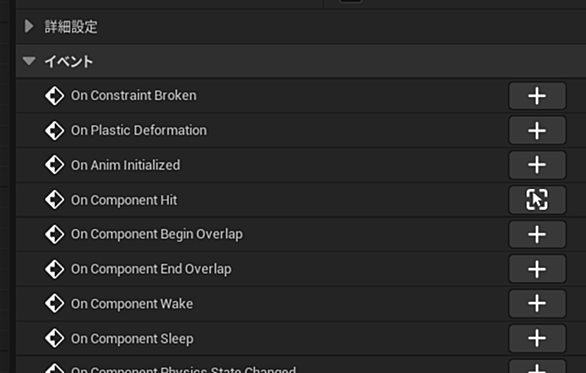
Task: Click delegate icon beside On Anim Initialized
Action: (x=55, y=165)
